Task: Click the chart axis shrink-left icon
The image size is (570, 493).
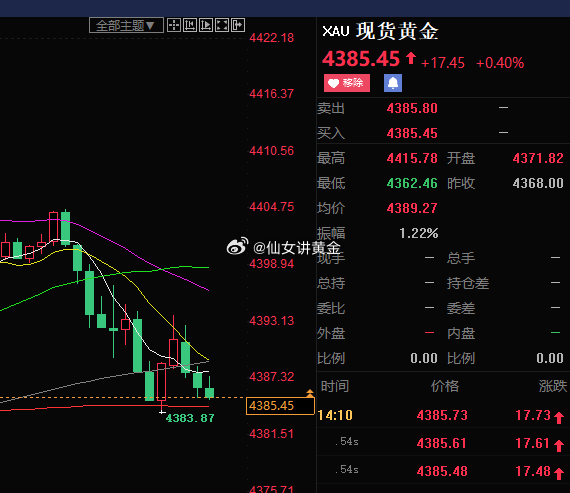Action: pyautogui.click(x=190, y=25)
